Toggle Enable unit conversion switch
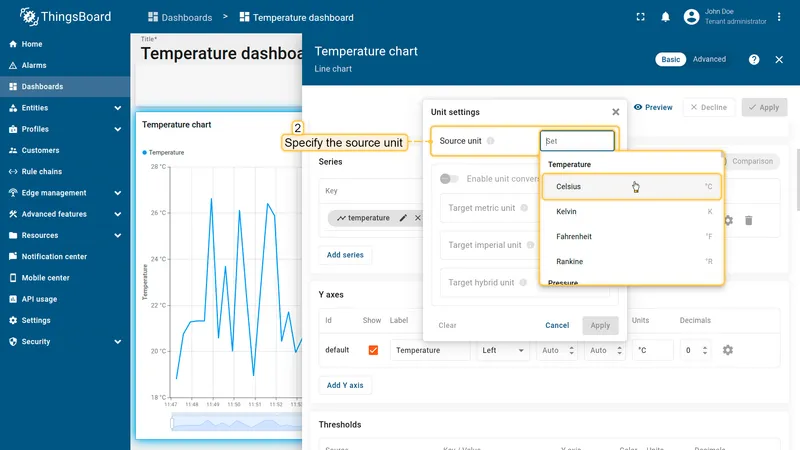This screenshot has width=800, height=450. coord(449,179)
